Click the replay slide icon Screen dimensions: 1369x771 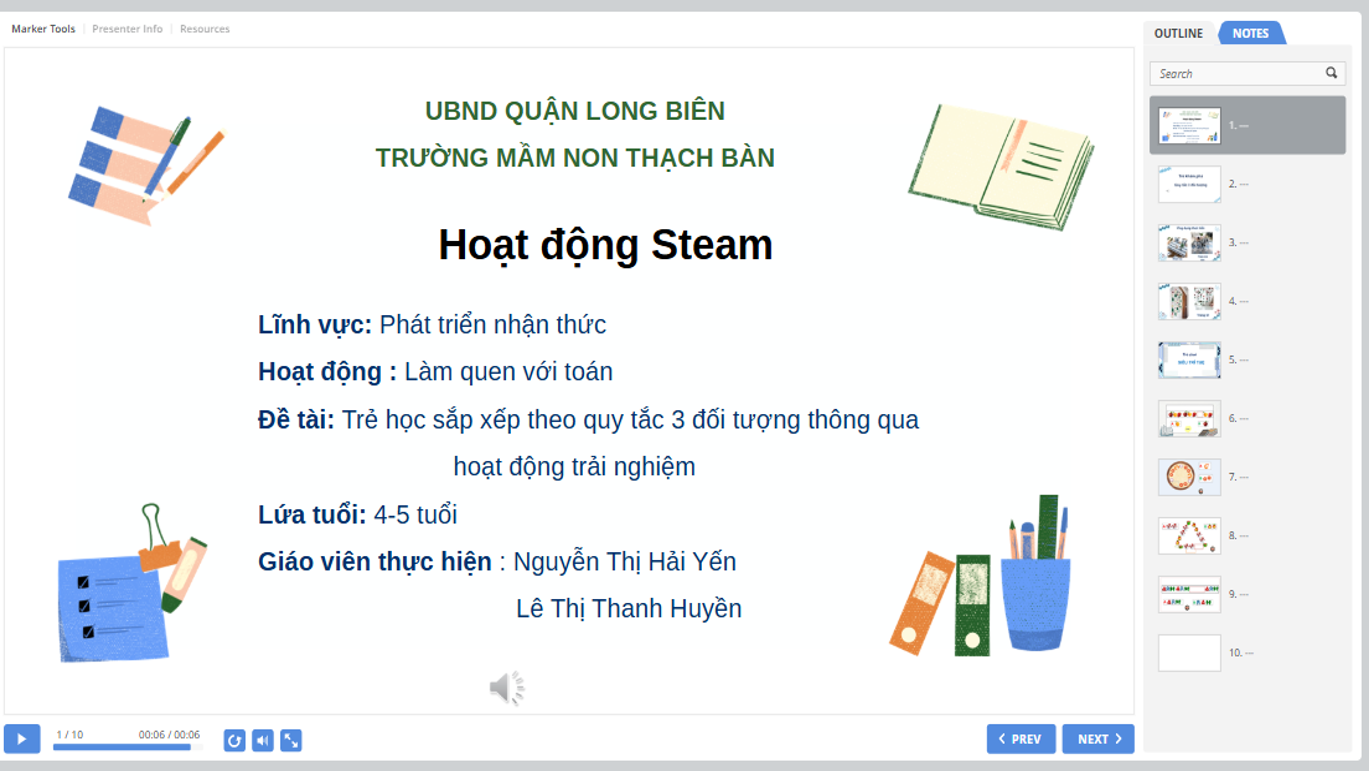[234, 740]
